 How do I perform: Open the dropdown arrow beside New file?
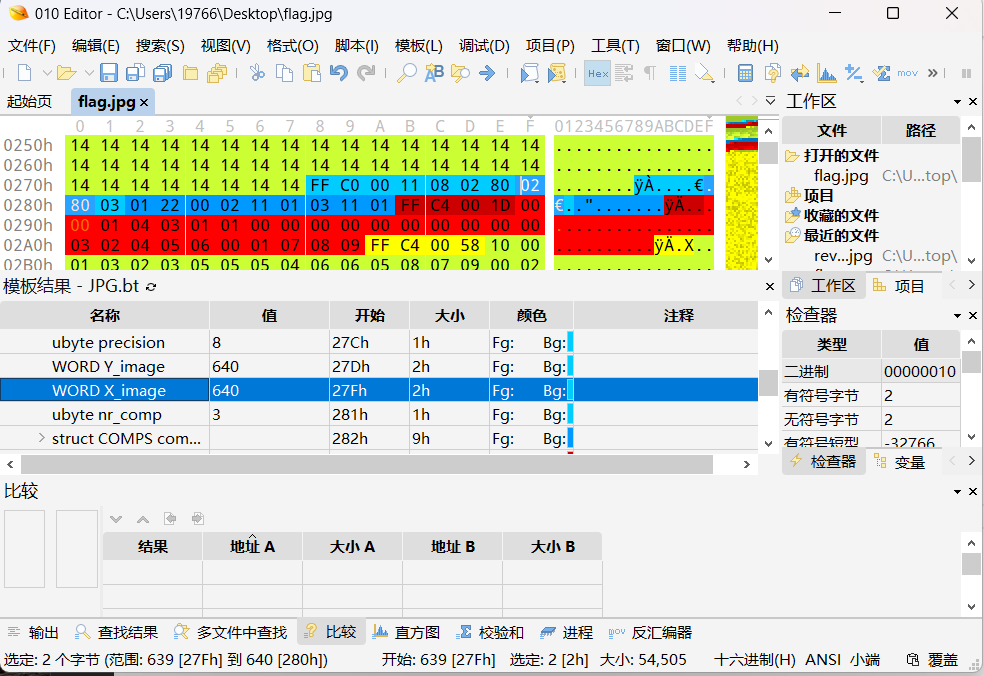[44, 73]
